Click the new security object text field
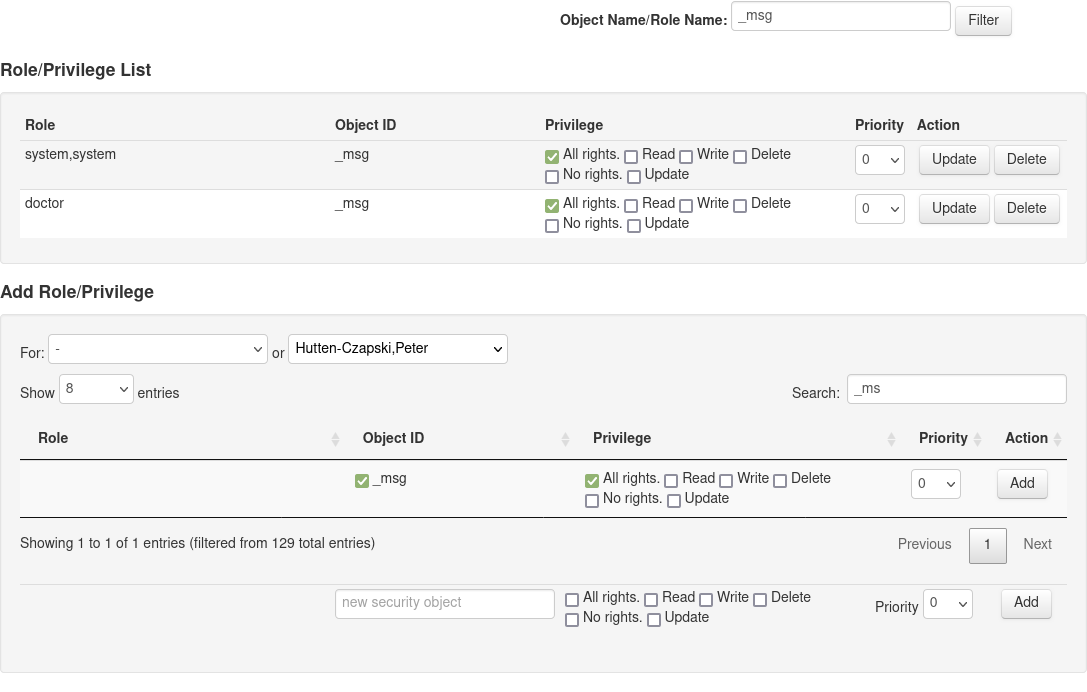This screenshot has height=692, width=1087. click(x=444, y=603)
